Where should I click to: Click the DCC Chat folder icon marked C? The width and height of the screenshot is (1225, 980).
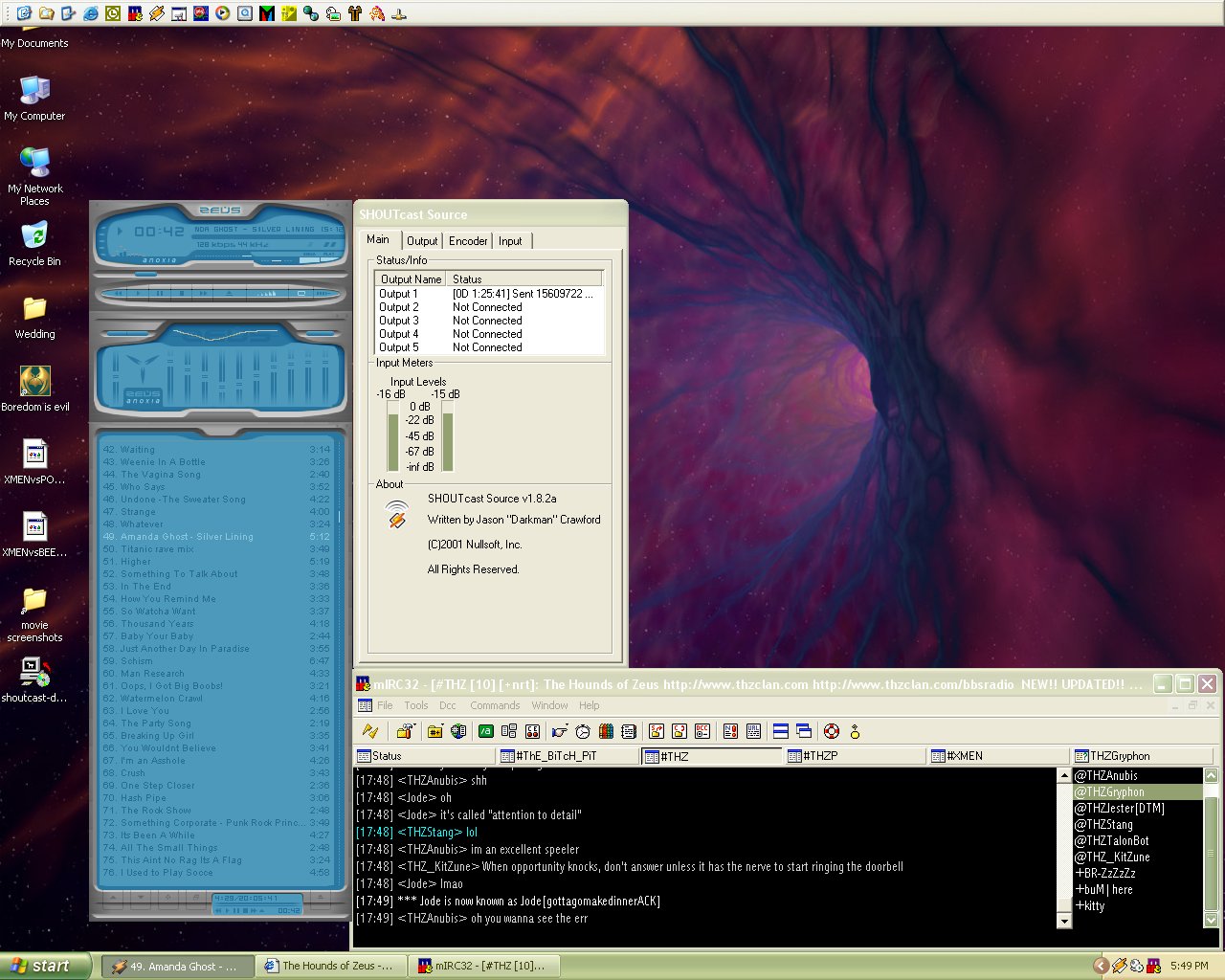point(679,731)
